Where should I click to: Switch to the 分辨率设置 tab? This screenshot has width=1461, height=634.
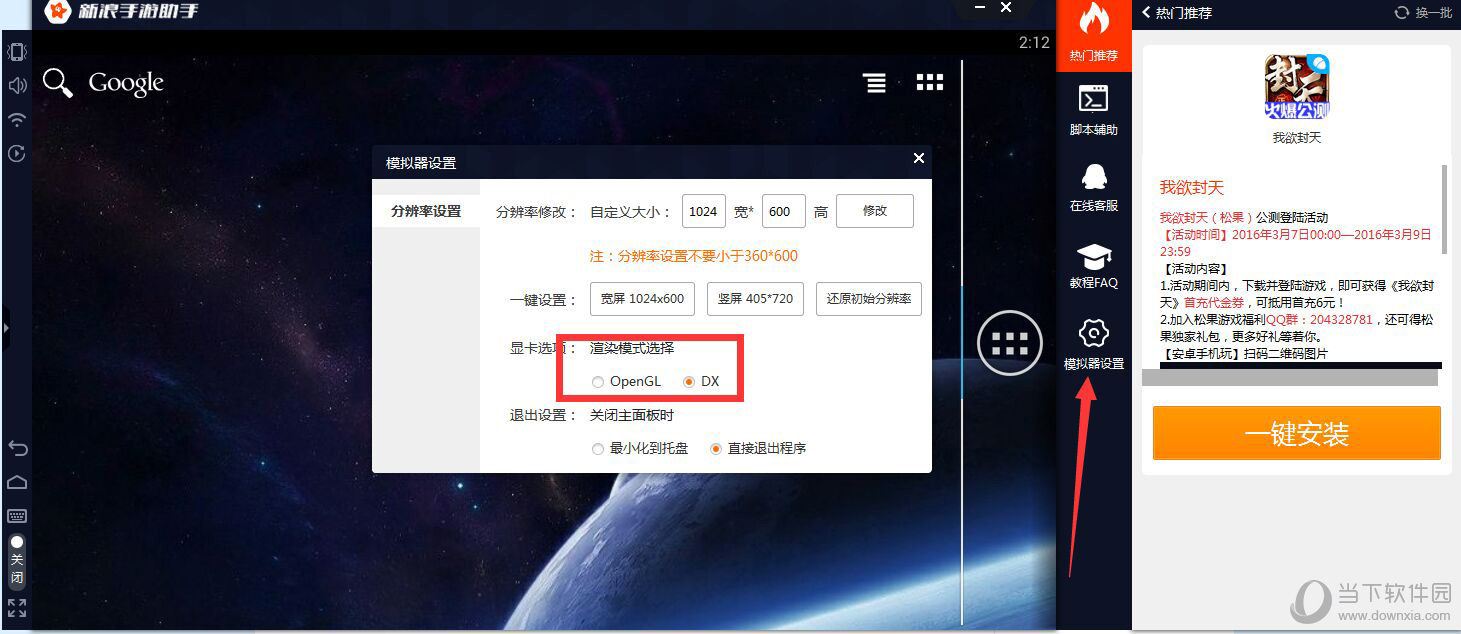point(426,210)
